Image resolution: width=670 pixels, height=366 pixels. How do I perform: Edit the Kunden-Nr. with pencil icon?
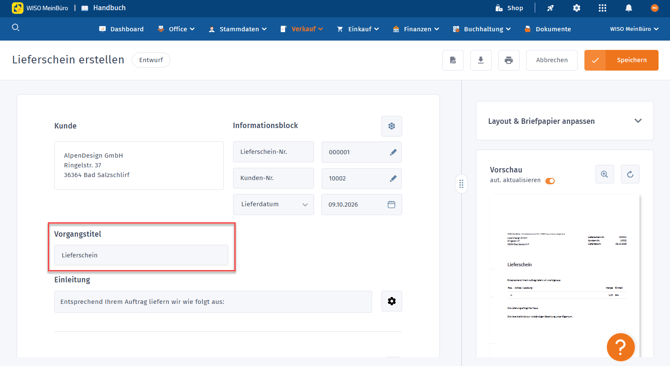coord(393,179)
